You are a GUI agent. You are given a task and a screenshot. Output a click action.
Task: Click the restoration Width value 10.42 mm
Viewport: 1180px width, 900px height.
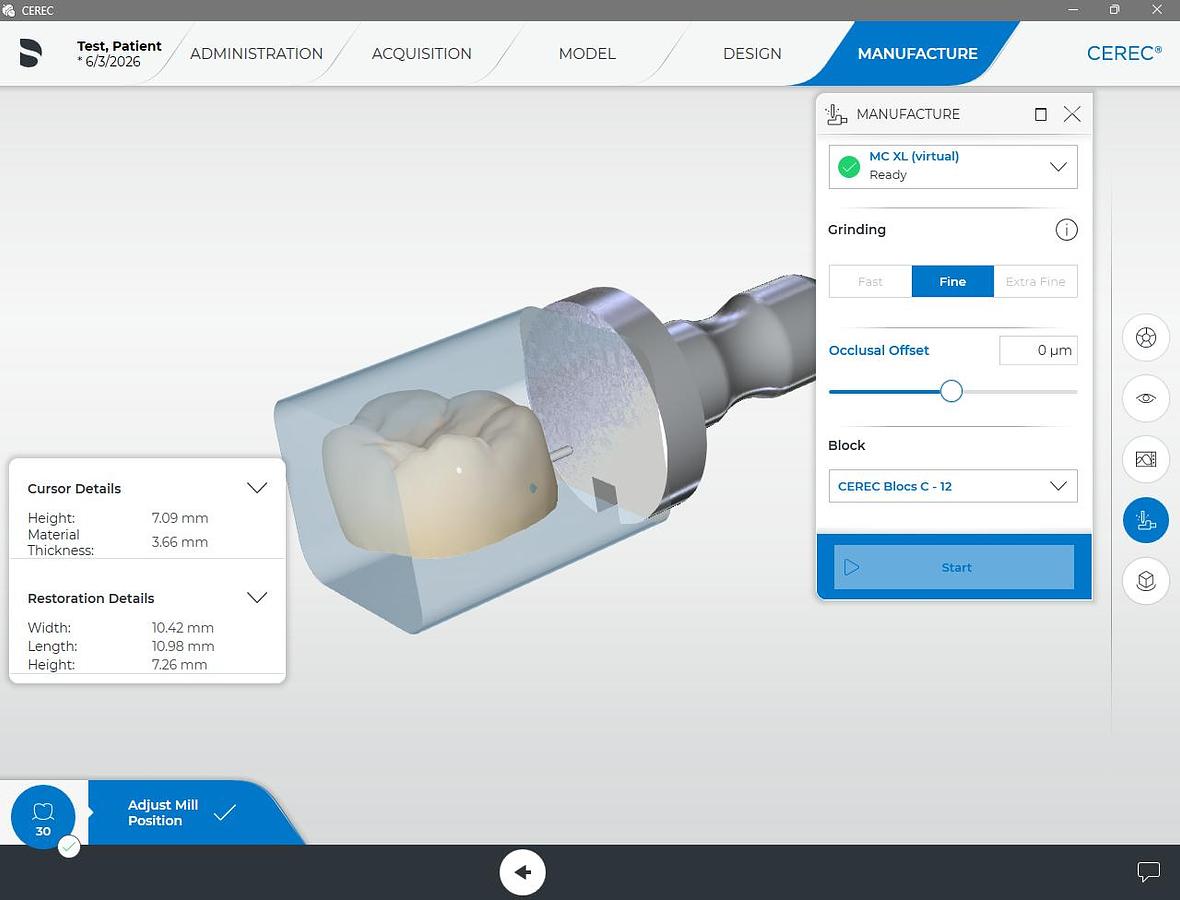click(183, 628)
